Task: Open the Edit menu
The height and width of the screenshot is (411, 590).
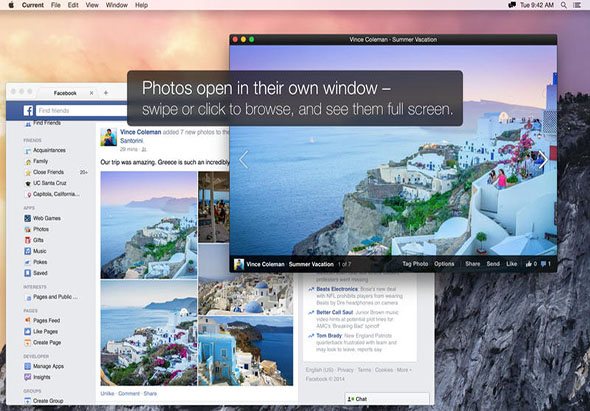Action: point(73,5)
